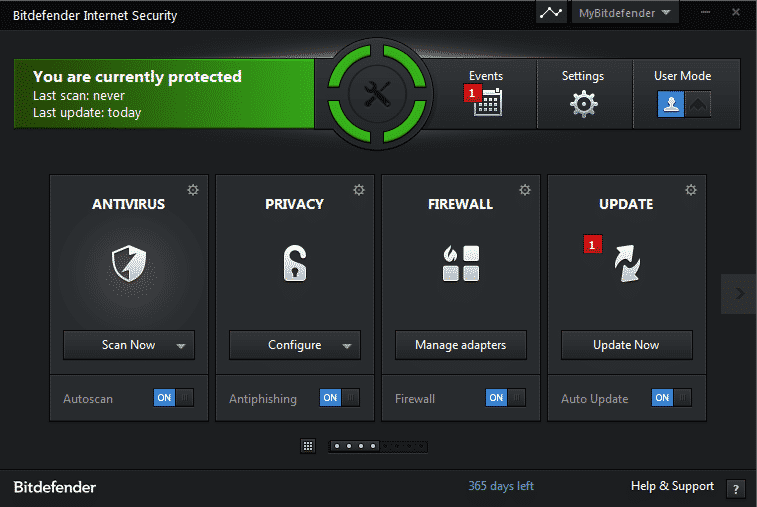This screenshot has height=507, width=757.
Task: Toggle the Autoscan switch off
Action: pyautogui.click(x=173, y=398)
